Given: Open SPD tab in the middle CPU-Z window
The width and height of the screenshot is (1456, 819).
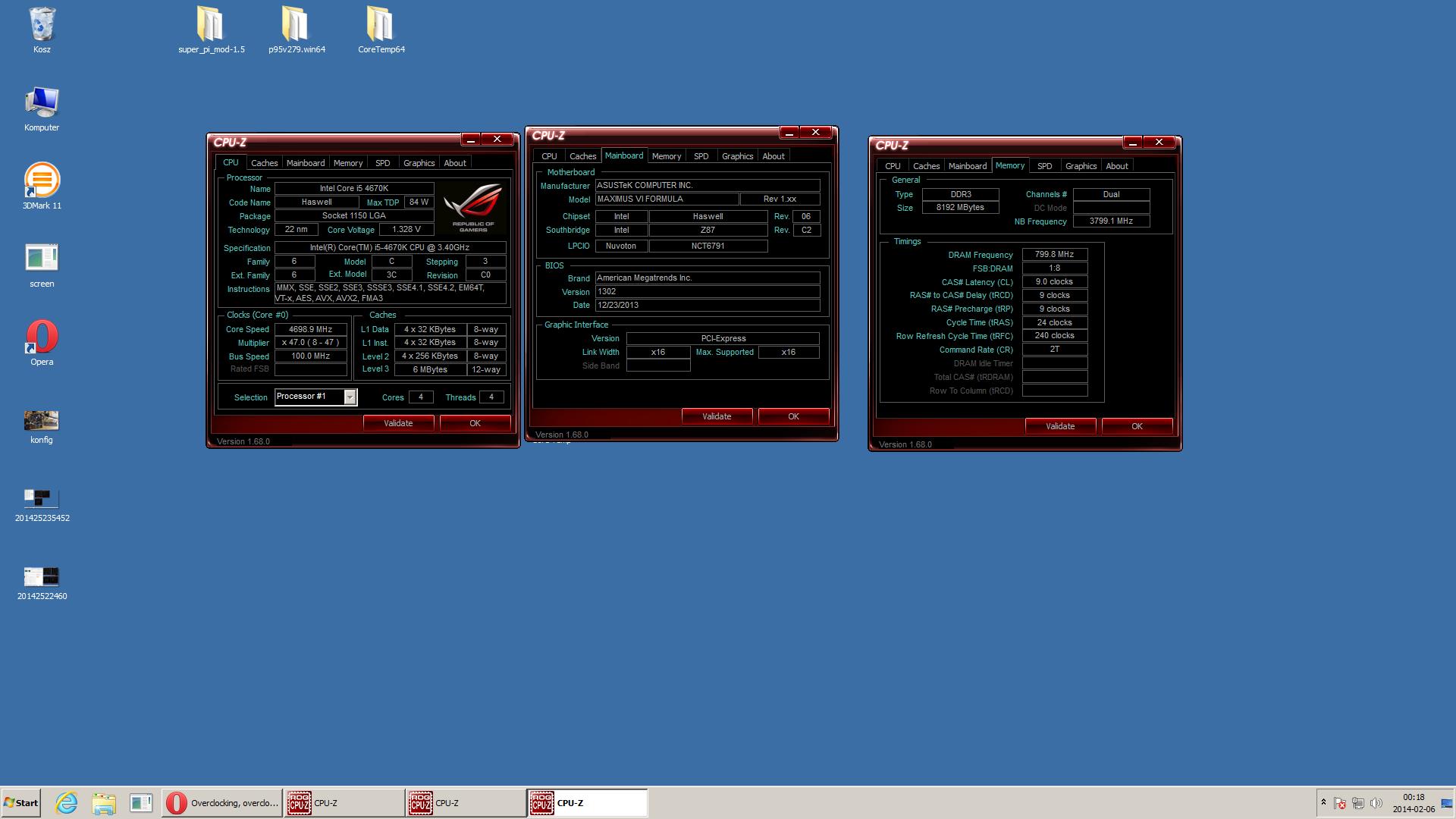Looking at the screenshot, I should 701,156.
